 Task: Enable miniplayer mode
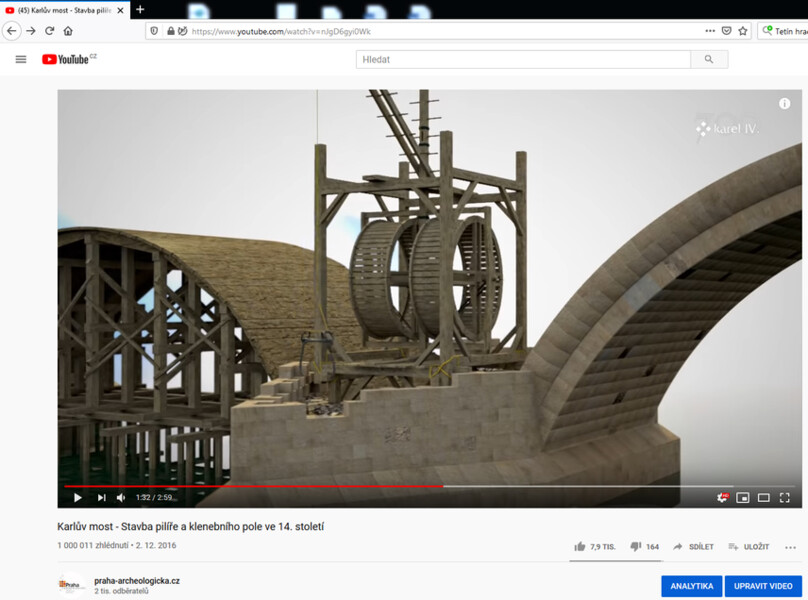tap(743, 497)
